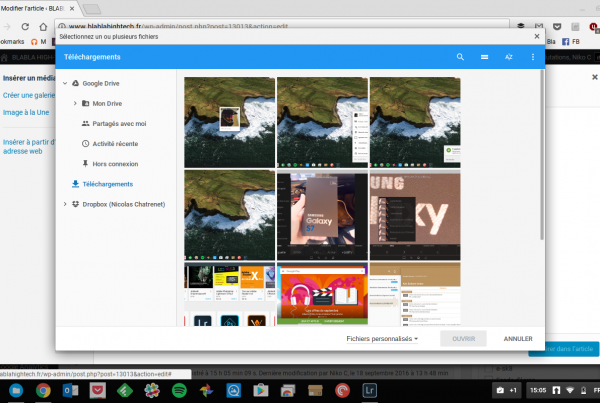Select the Samsung Galaxy logo closeup thumbnail
Image resolution: width=600 pixels, height=403 pixels.
(x=415, y=215)
